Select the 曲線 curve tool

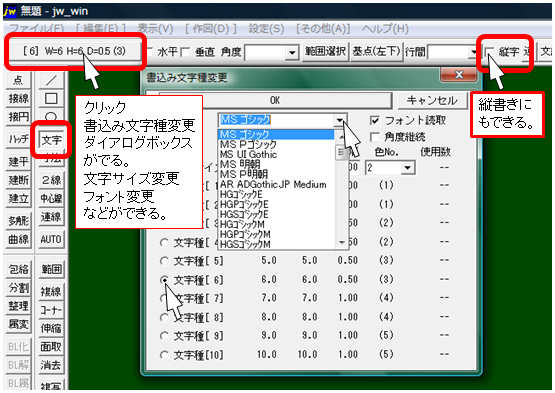tap(18, 239)
